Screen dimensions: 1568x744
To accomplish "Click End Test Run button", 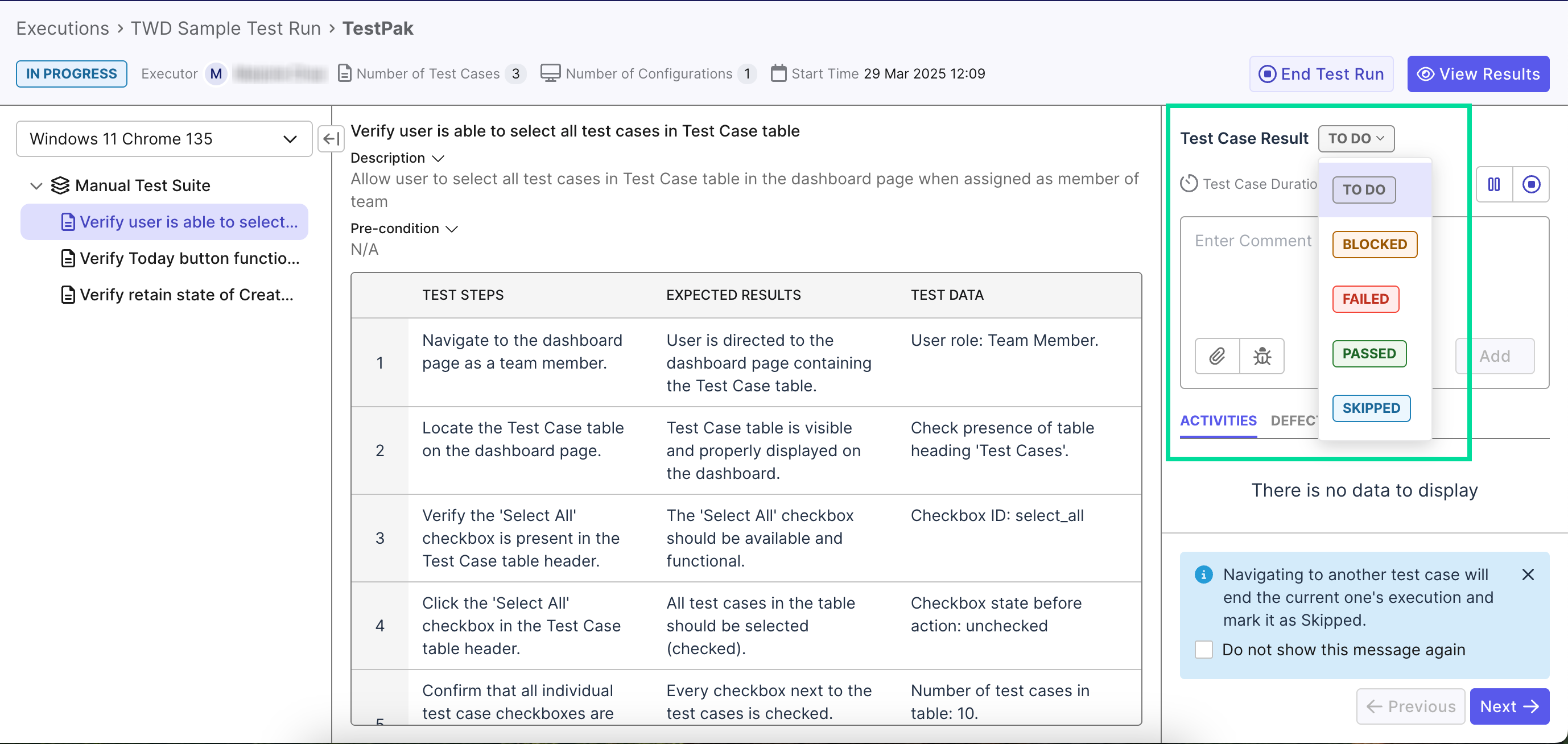I will pos(1321,74).
